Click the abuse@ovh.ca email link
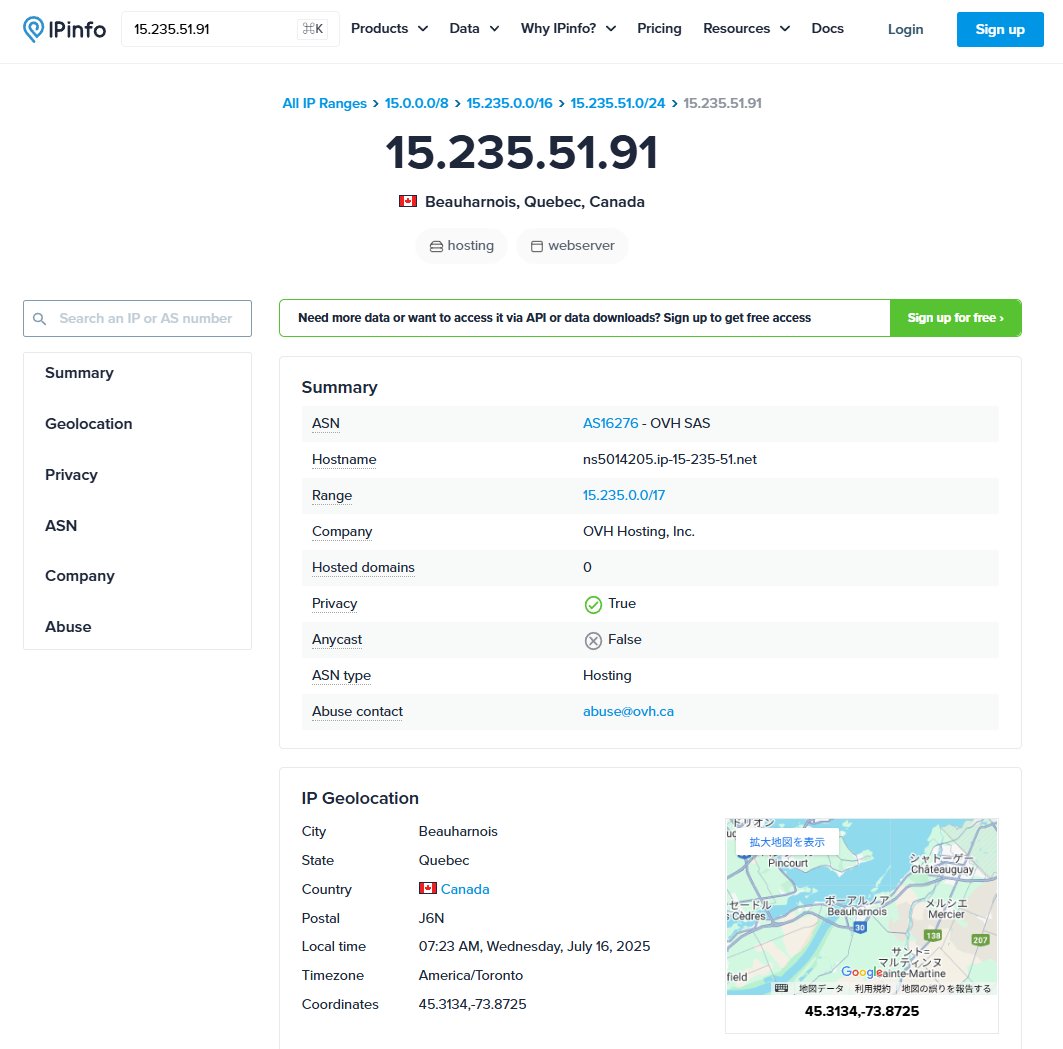This screenshot has width=1063, height=1049. click(628, 711)
